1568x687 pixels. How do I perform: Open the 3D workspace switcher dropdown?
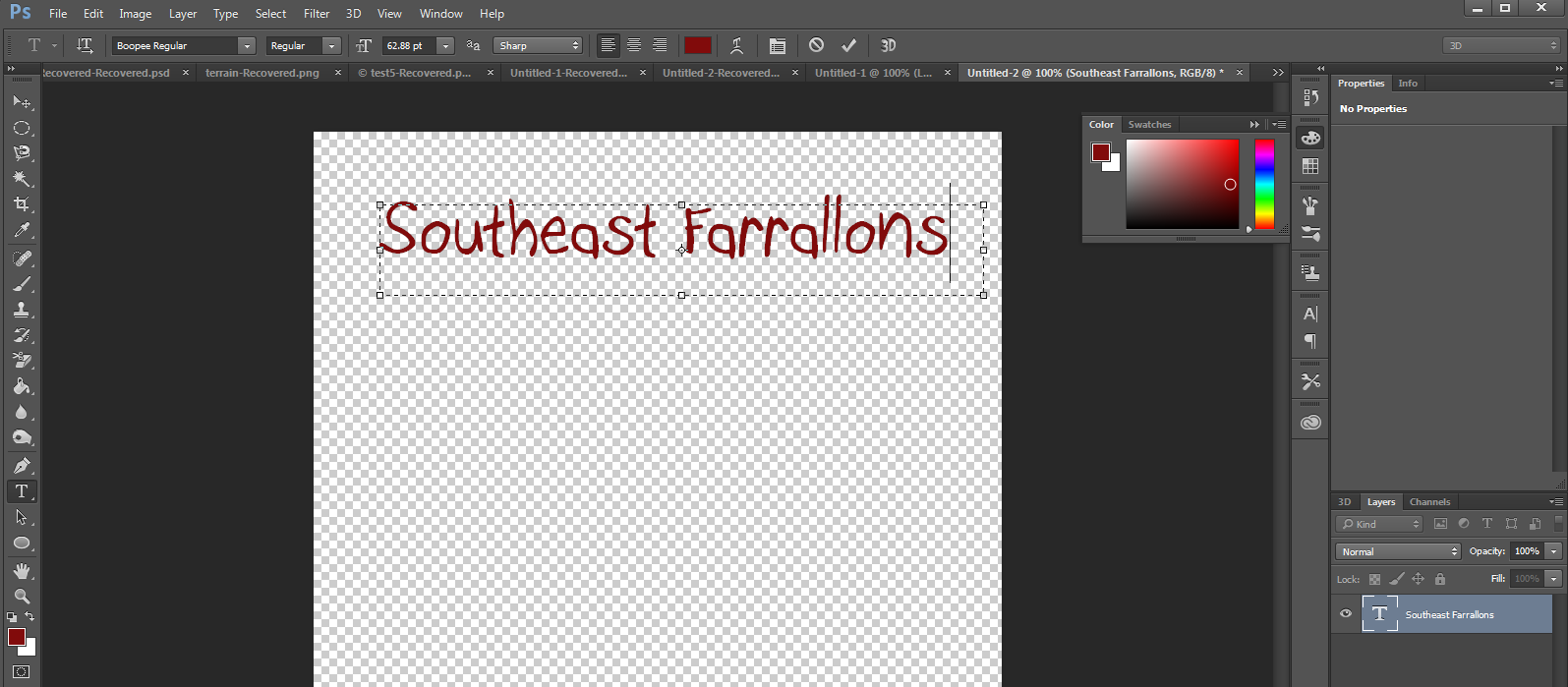pos(1502,45)
